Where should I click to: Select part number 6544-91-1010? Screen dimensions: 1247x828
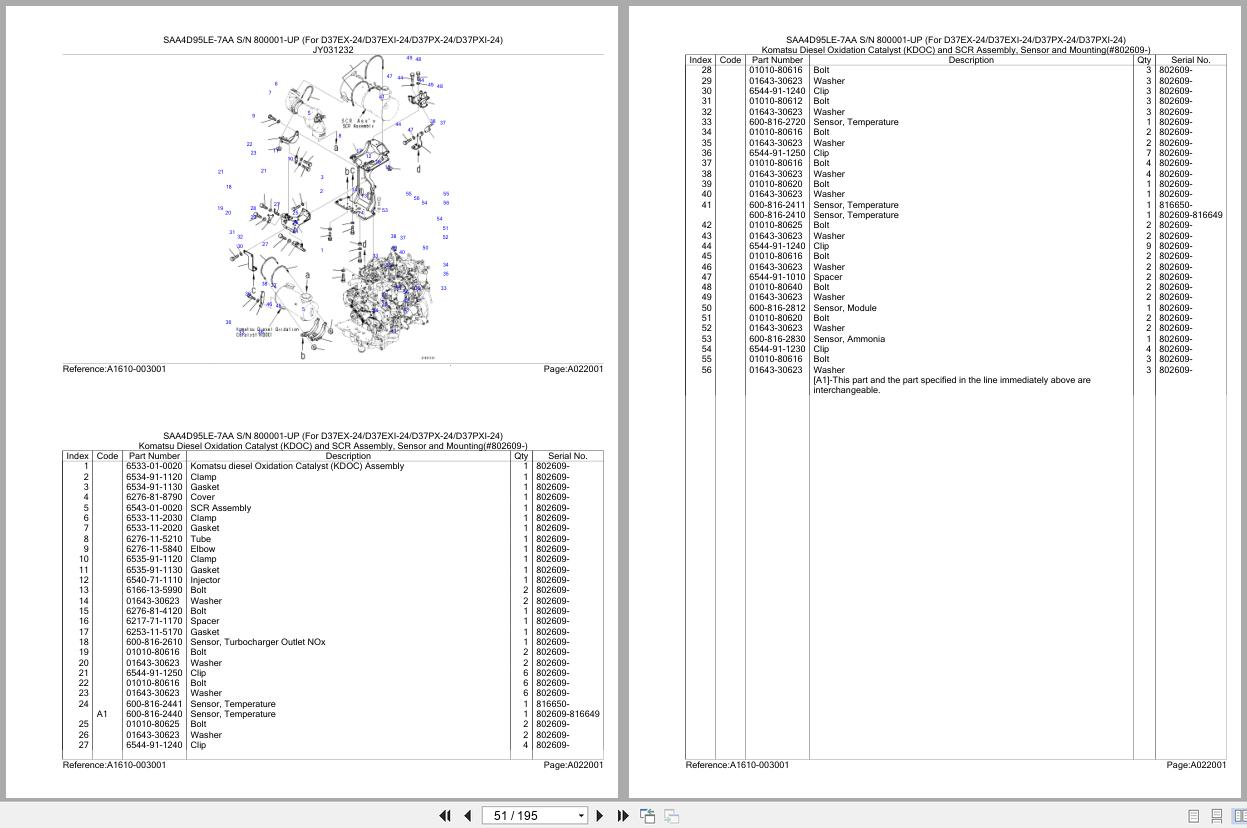[777, 277]
